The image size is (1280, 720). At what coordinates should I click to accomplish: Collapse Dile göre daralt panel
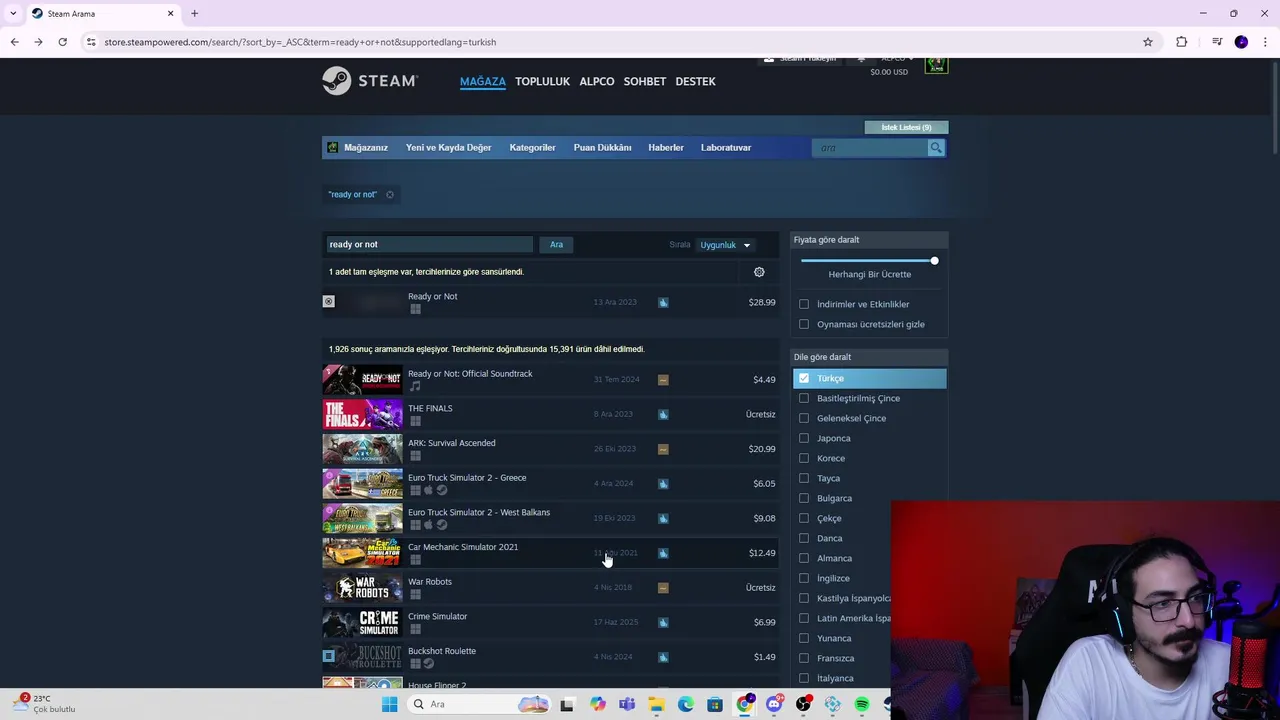[869, 357]
